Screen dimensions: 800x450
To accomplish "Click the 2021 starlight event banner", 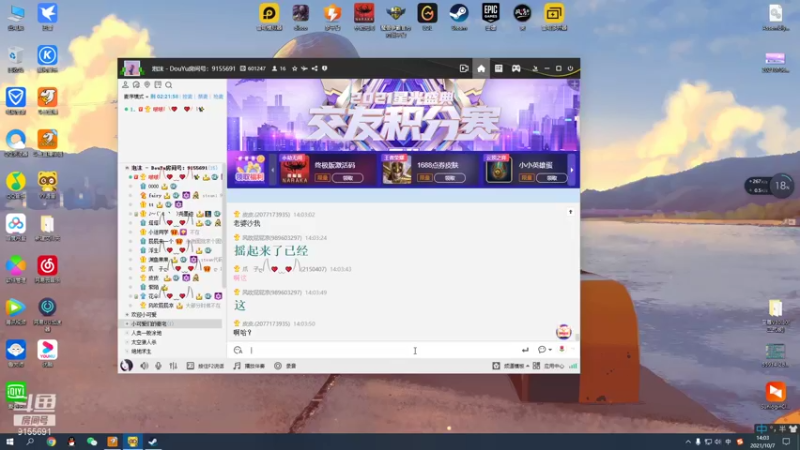I will point(403,115).
